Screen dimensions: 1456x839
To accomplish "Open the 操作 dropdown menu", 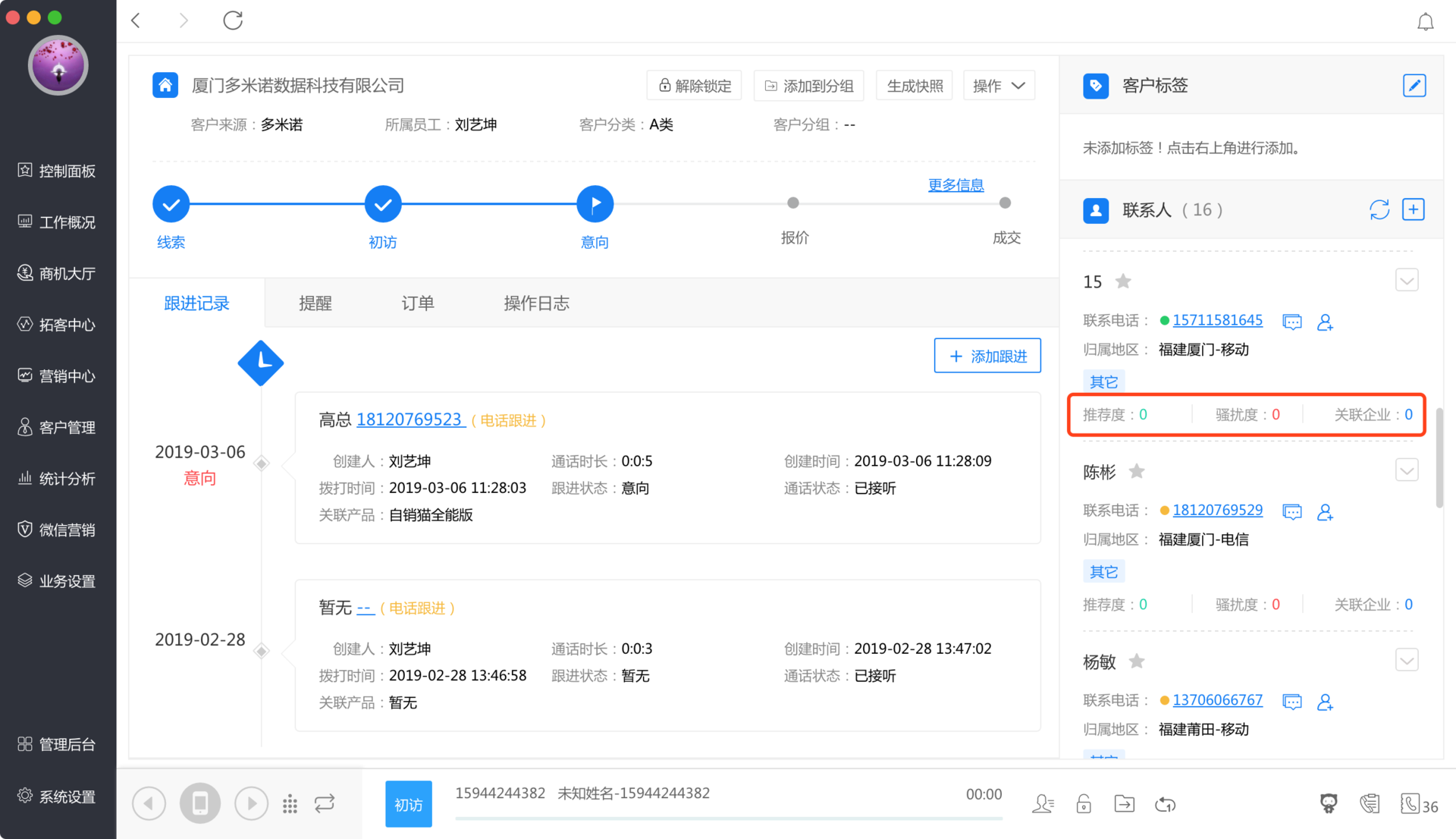I will tap(999, 86).
